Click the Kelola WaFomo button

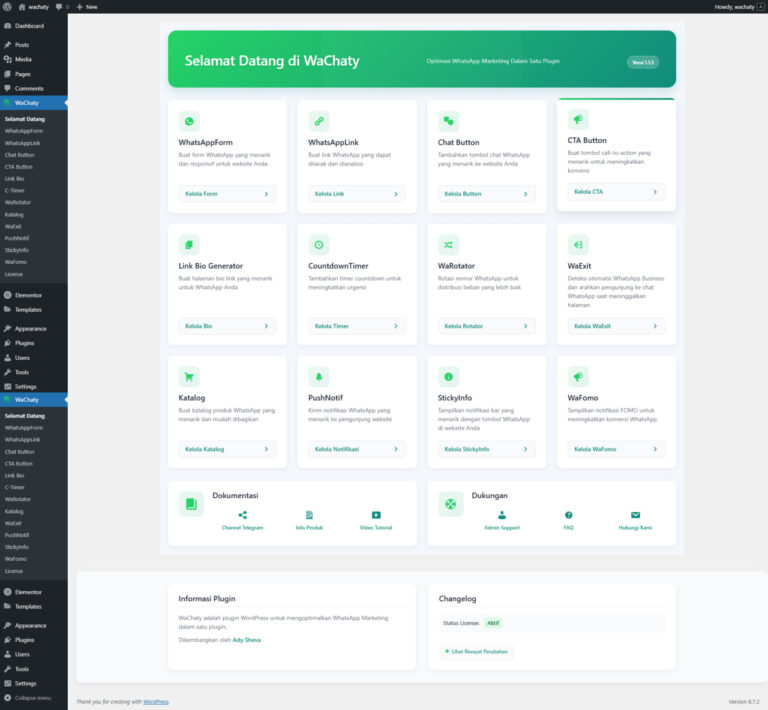click(616, 449)
